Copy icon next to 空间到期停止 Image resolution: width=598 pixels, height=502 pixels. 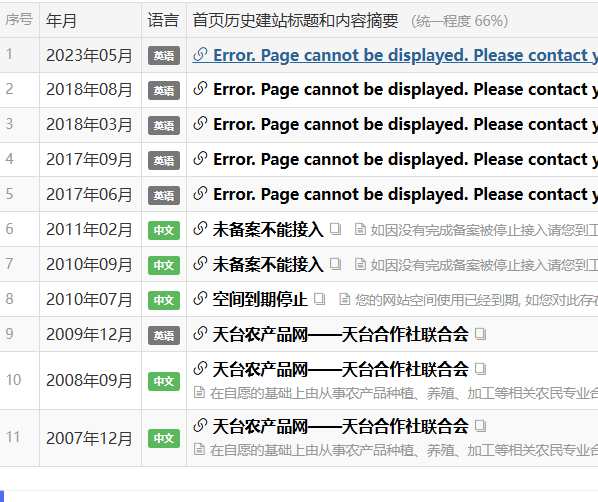pyautogui.click(x=319, y=299)
